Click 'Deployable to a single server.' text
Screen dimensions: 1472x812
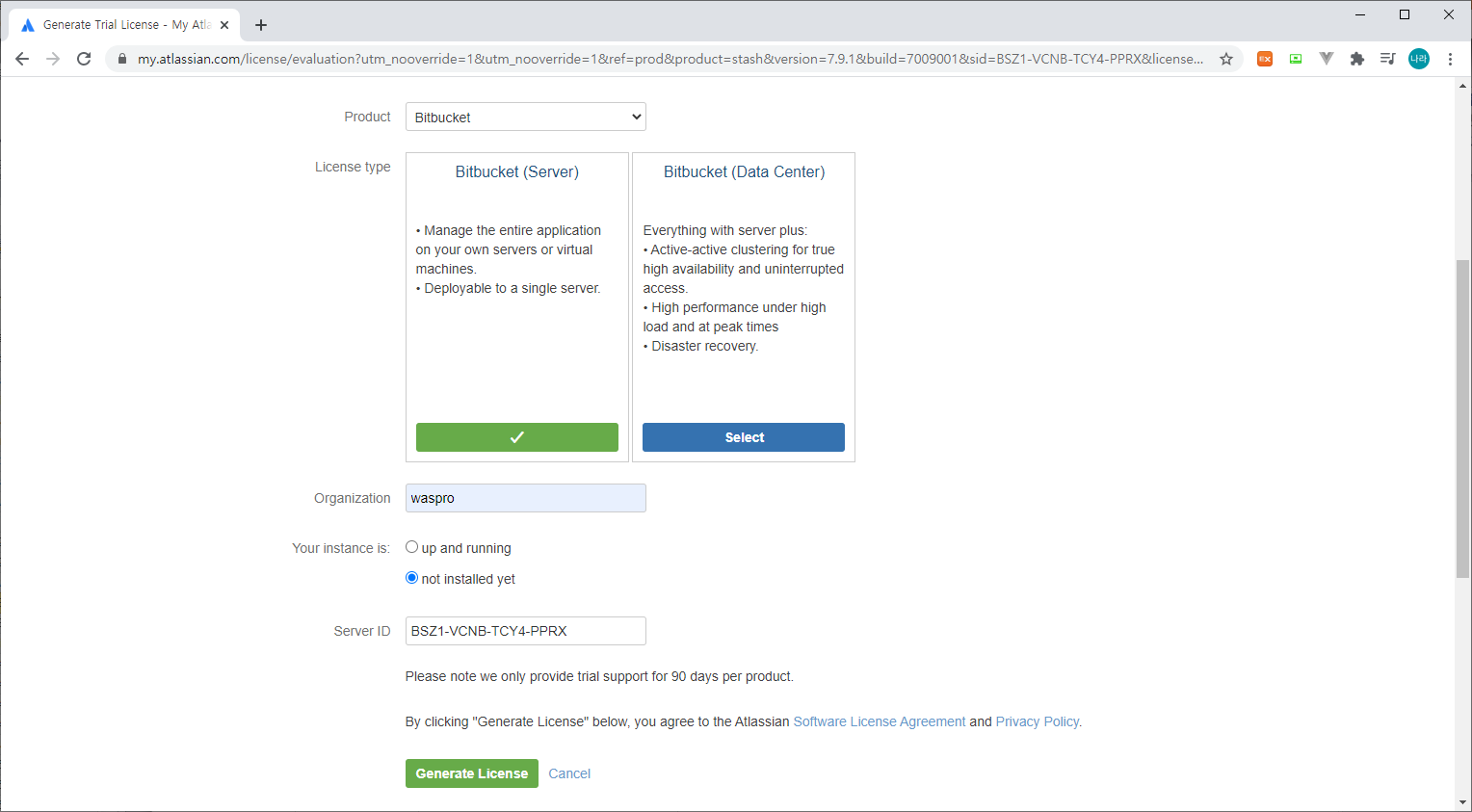[x=509, y=288]
